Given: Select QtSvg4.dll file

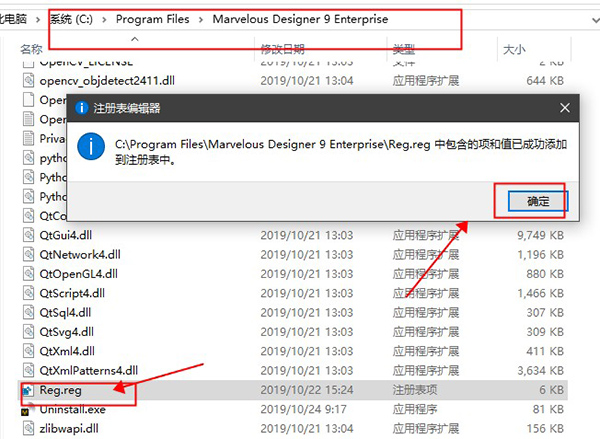Looking at the screenshot, I should point(67,332).
